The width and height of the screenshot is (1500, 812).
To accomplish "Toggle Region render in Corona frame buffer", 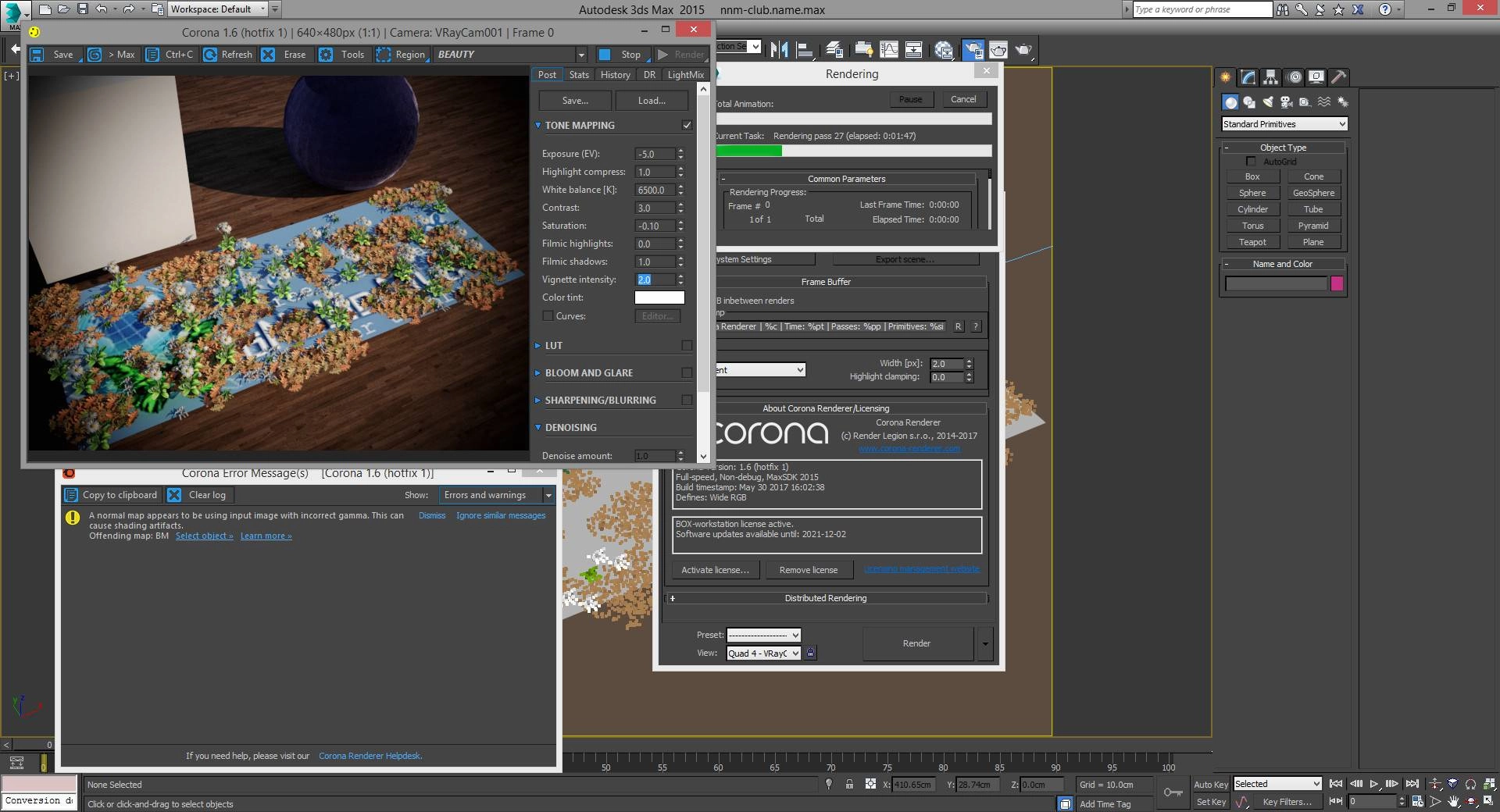I will 402,55.
